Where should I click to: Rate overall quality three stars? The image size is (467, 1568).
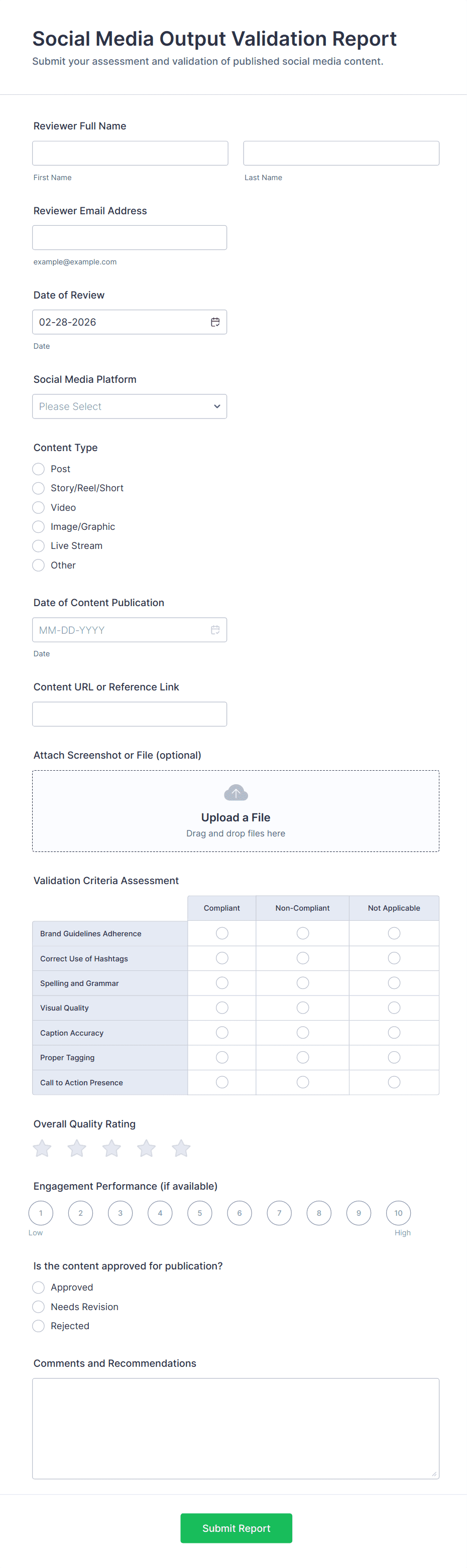click(111, 1149)
